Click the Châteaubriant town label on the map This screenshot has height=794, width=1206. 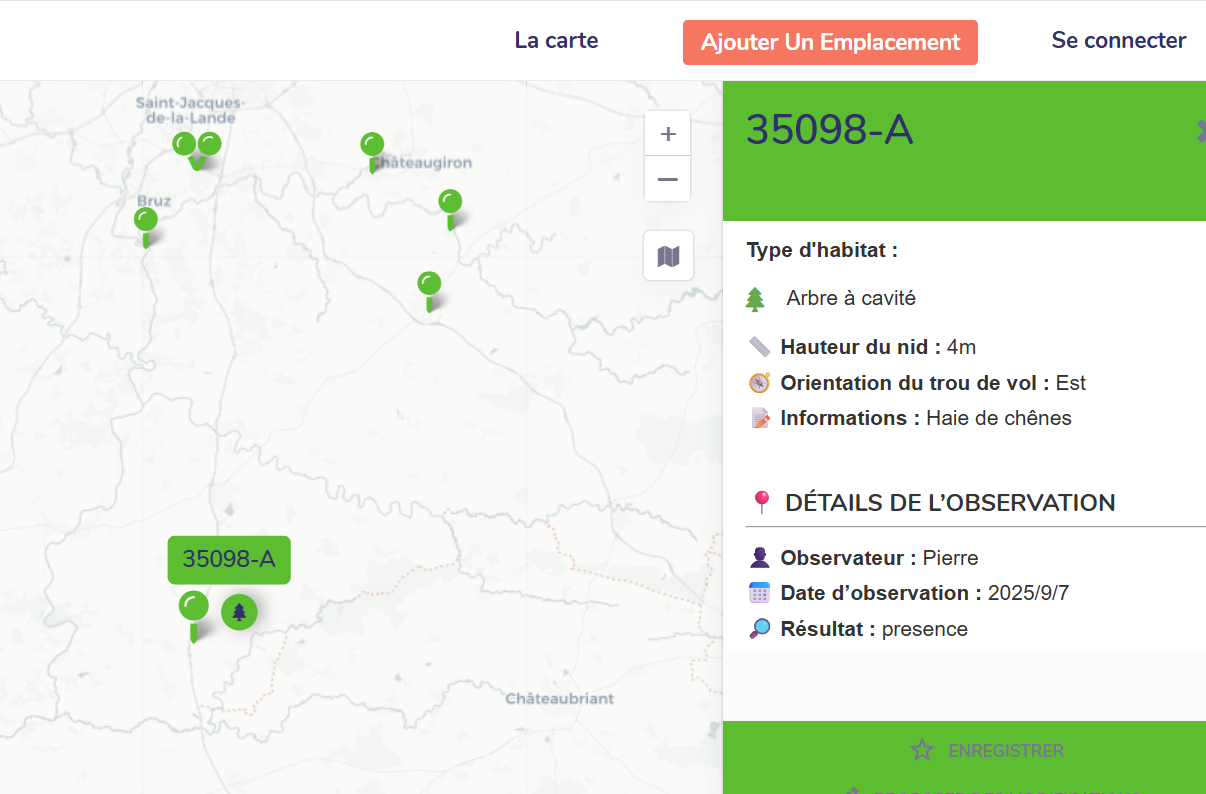[559, 698]
